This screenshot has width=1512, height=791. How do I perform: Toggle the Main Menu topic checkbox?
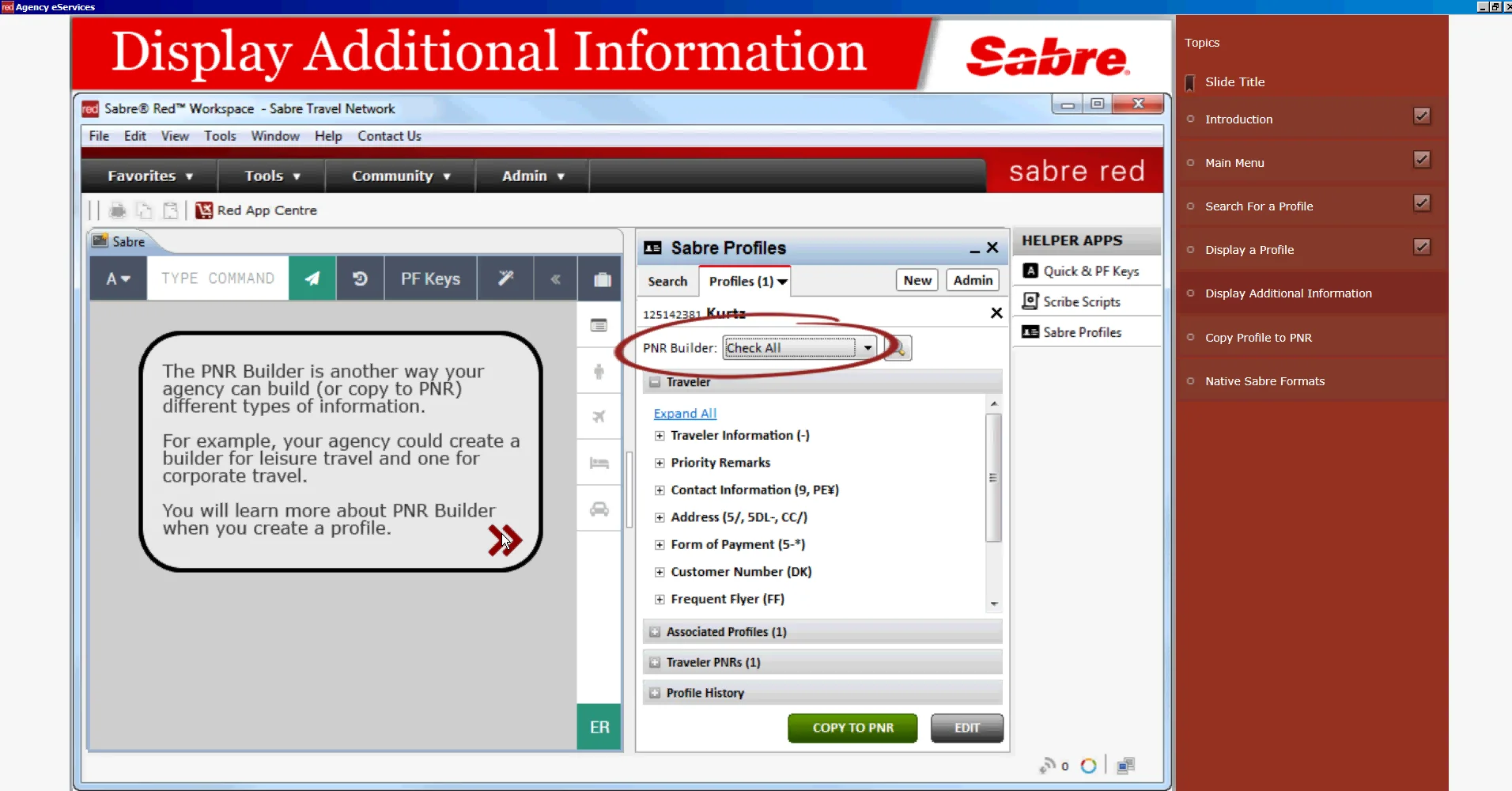click(1422, 159)
